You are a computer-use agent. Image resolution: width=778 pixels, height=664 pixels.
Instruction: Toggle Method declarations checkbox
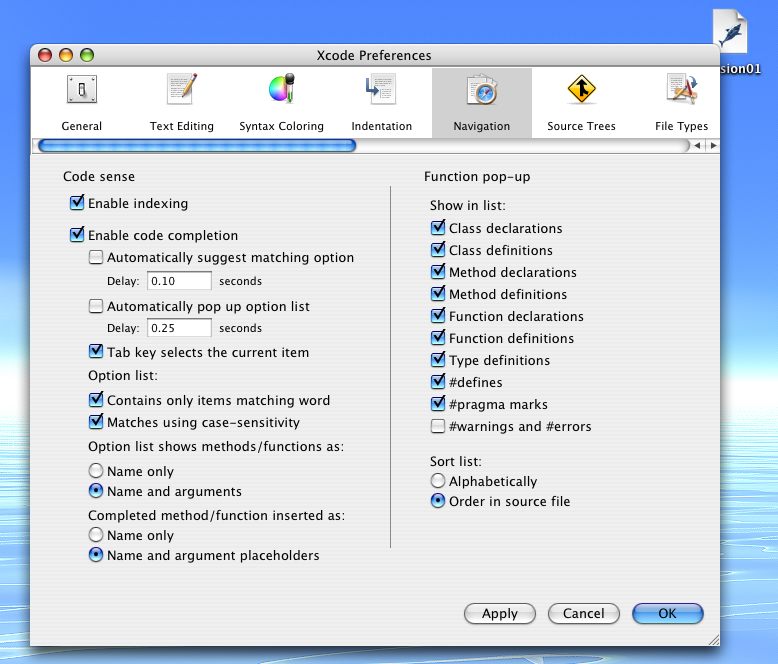[438, 272]
